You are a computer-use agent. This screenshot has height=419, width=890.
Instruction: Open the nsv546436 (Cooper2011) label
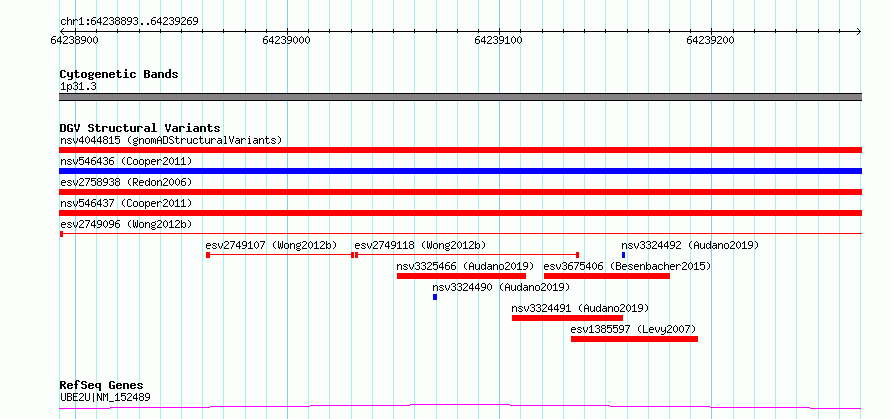(x=126, y=161)
